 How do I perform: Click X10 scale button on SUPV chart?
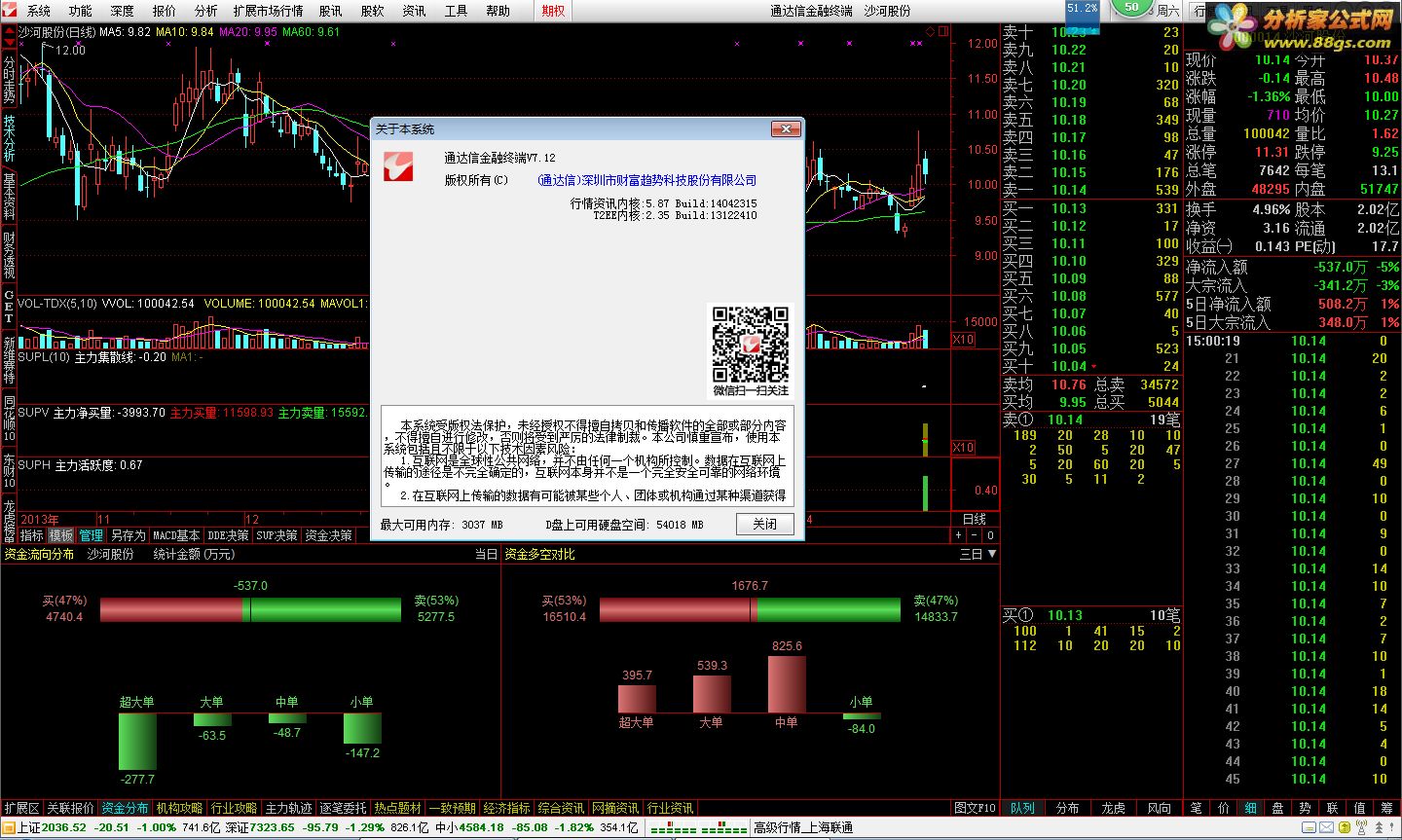point(963,448)
